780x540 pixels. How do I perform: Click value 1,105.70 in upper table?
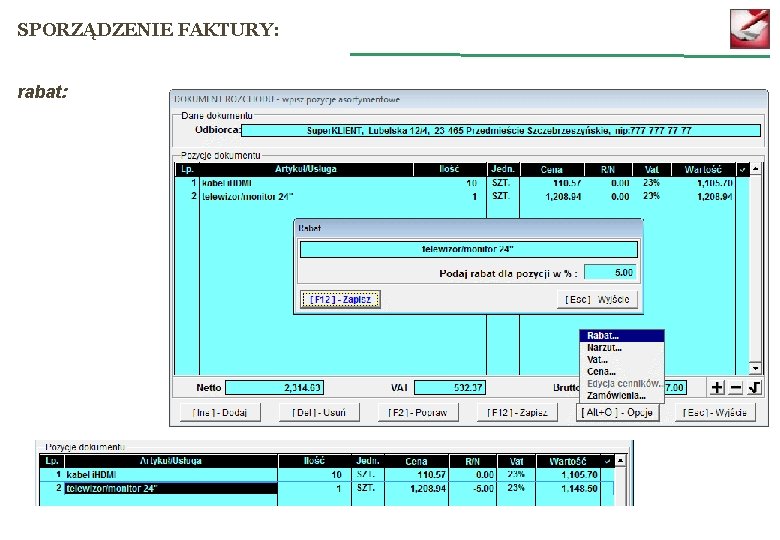(714, 183)
